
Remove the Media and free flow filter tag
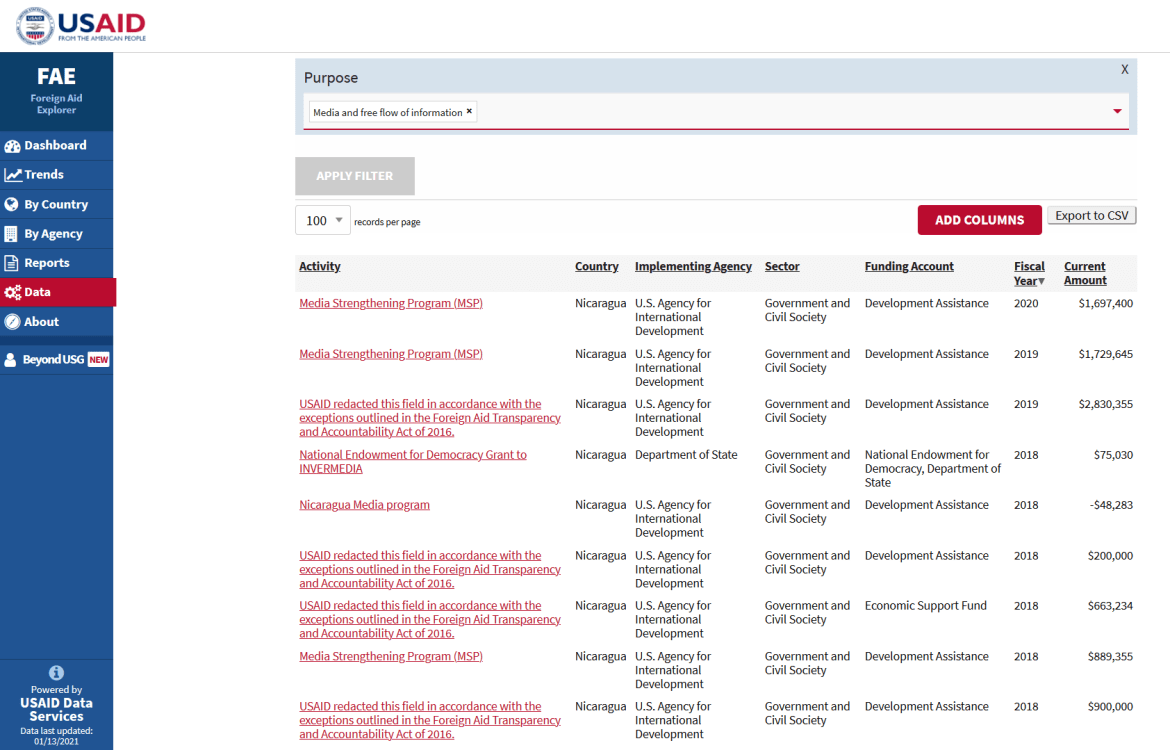[x=469, y=111]
